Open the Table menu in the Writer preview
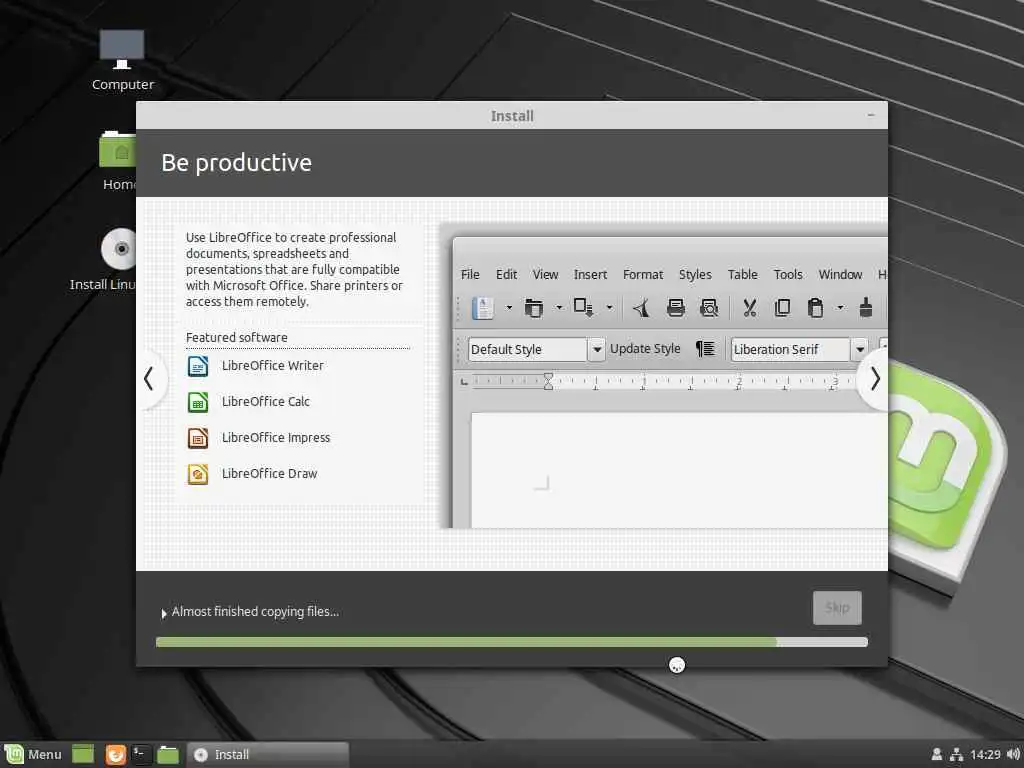The height and width of the screenshot is (768, 1024). [x=743, y=274]
